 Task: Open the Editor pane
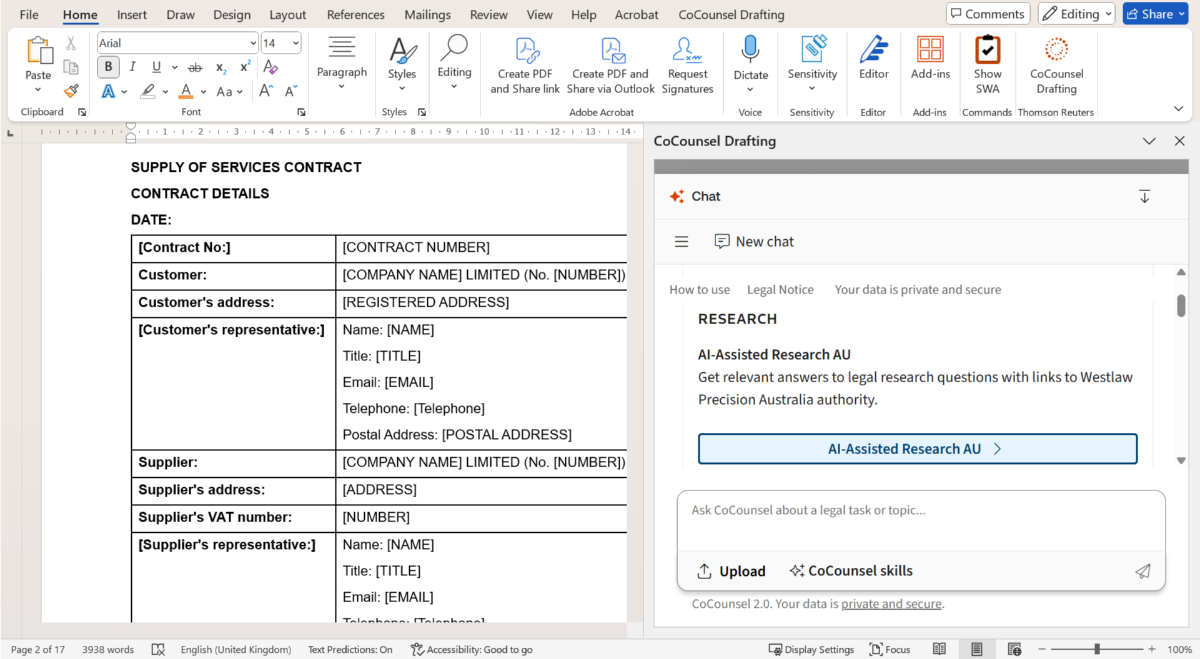[x=873, y=62]
